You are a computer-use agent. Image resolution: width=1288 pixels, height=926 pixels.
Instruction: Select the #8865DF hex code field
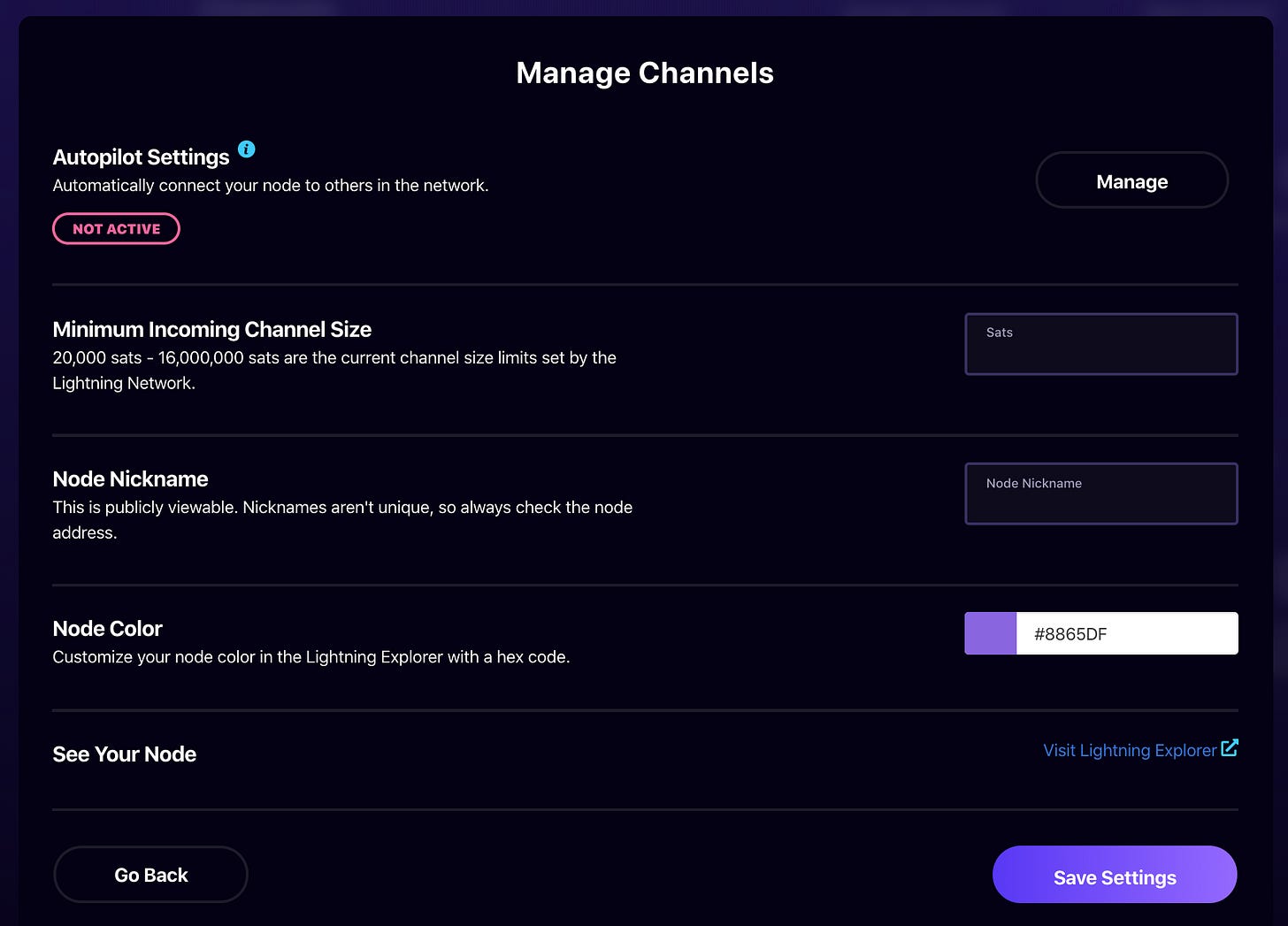pos(1126,634)
